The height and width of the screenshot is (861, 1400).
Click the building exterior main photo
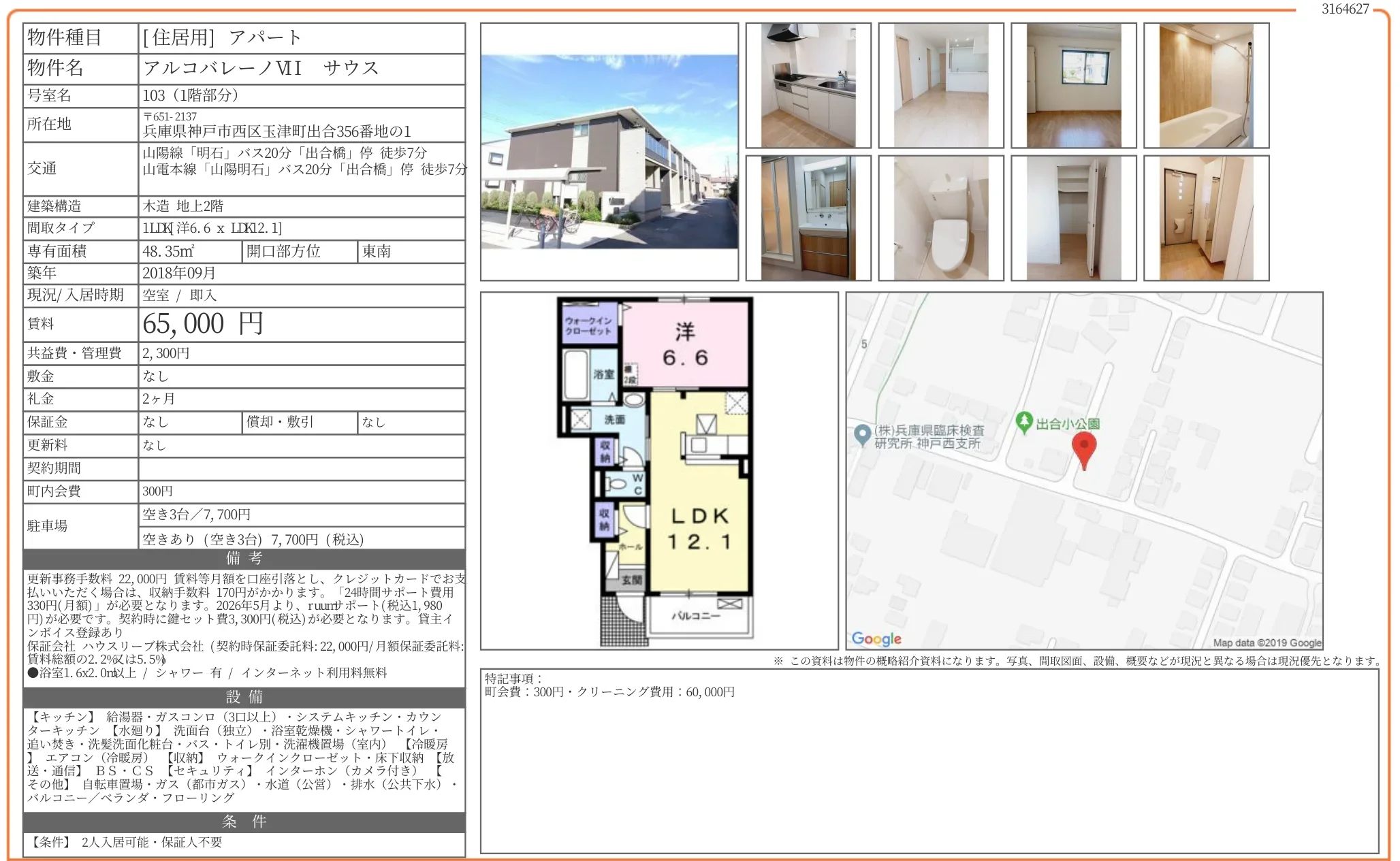pyautogui.click(x=609, y=152)
